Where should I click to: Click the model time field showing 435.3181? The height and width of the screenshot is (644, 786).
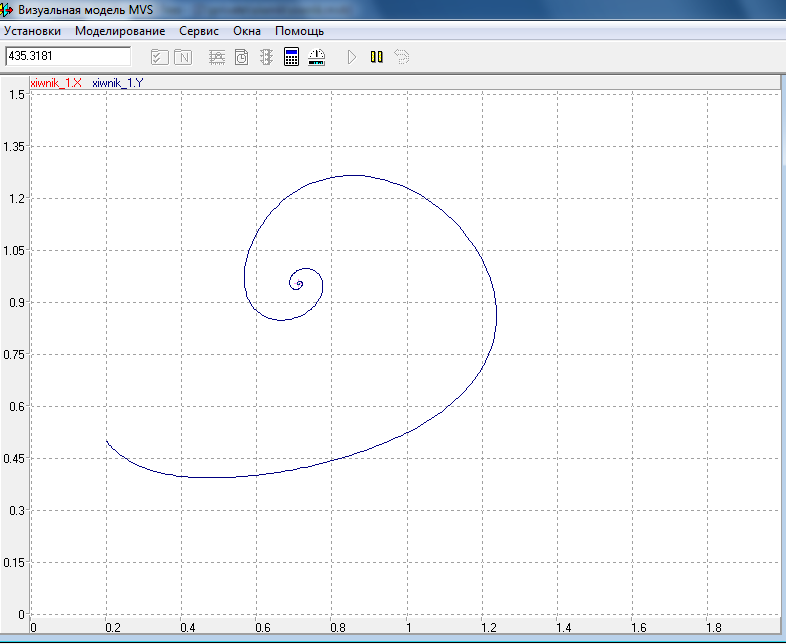point(68,56)
